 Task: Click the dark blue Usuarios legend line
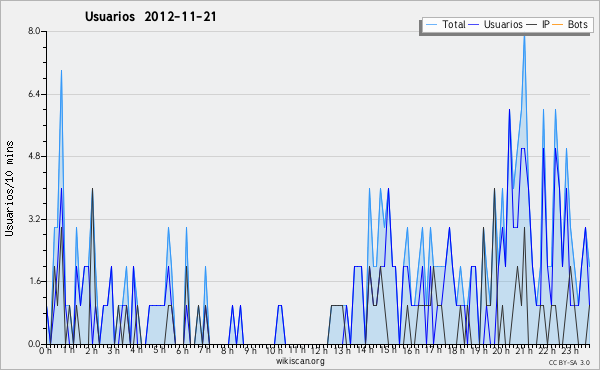pos(474,25)
